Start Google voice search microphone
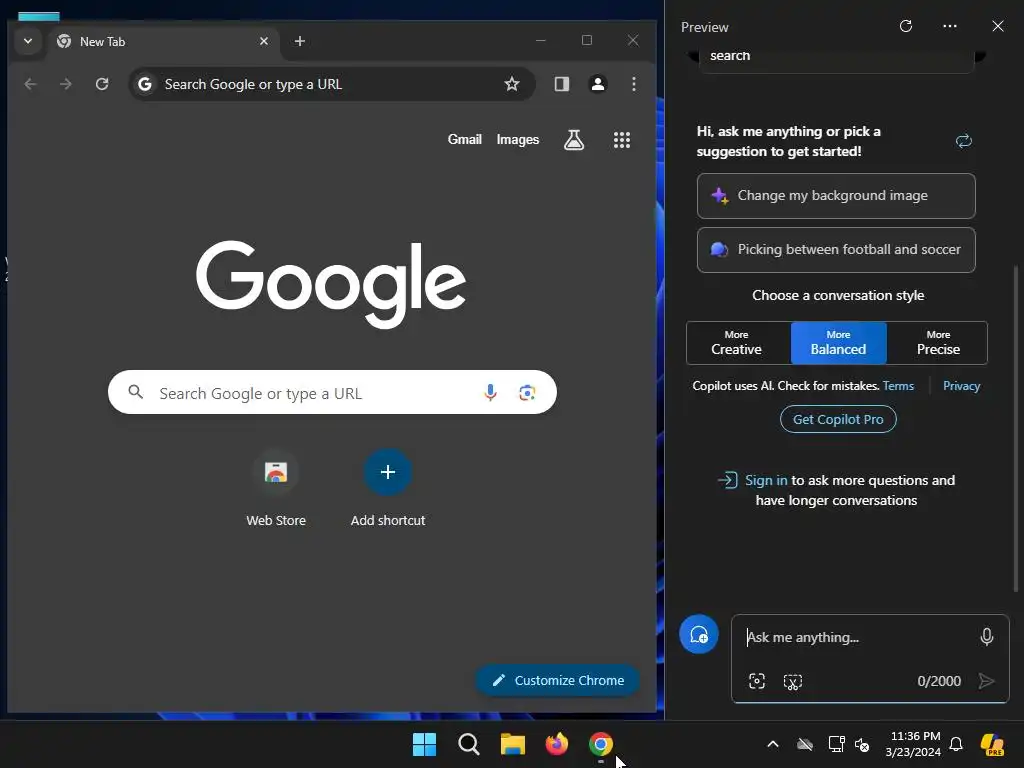The height and width of the screenshot is (768, 1024). point(490,392)
